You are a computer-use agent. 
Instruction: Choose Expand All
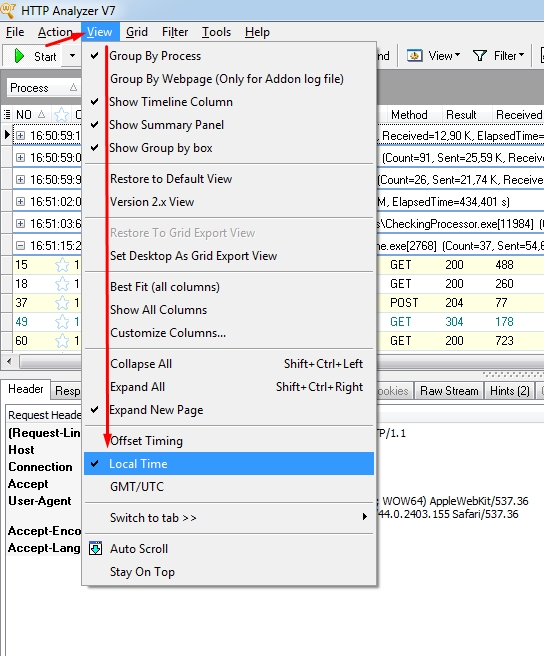tap(229, 387)
